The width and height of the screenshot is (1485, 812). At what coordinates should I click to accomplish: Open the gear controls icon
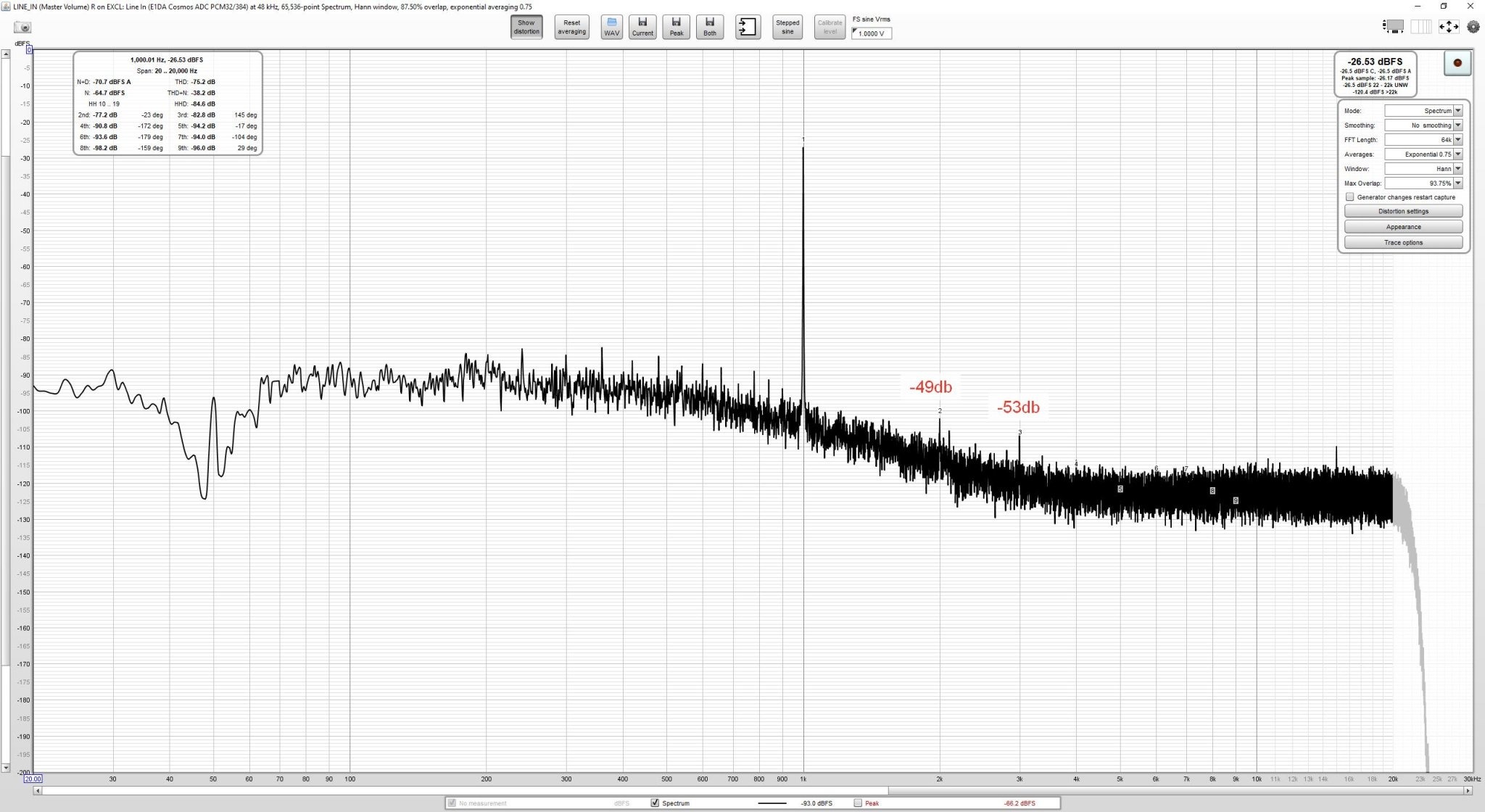coord(1473,27)
